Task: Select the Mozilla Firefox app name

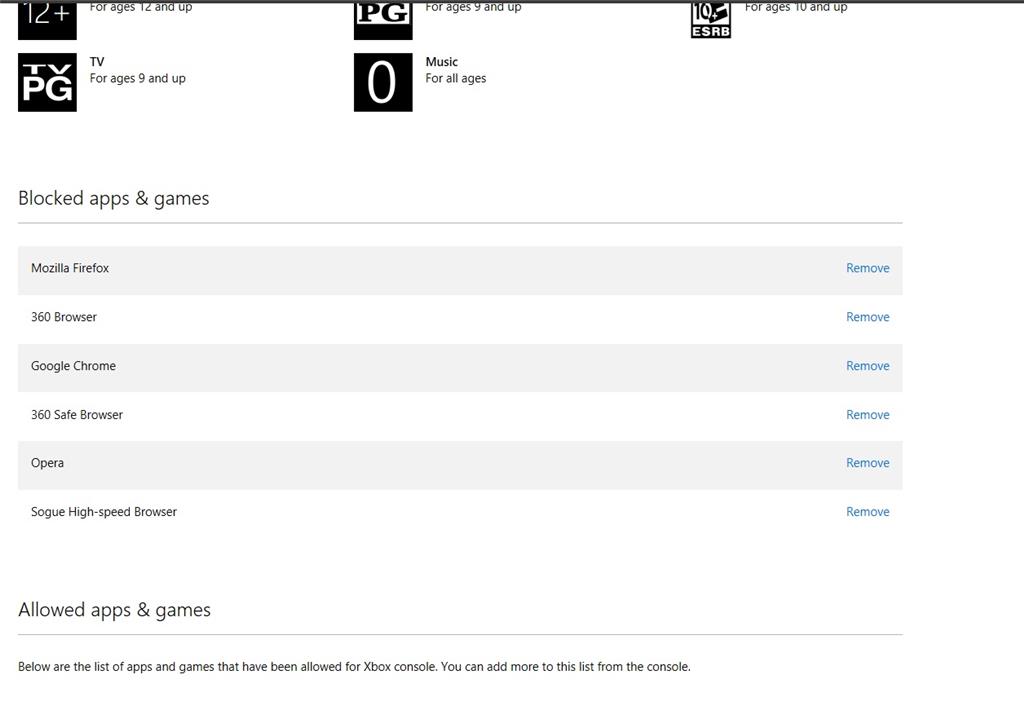Action: click(70, 268)
